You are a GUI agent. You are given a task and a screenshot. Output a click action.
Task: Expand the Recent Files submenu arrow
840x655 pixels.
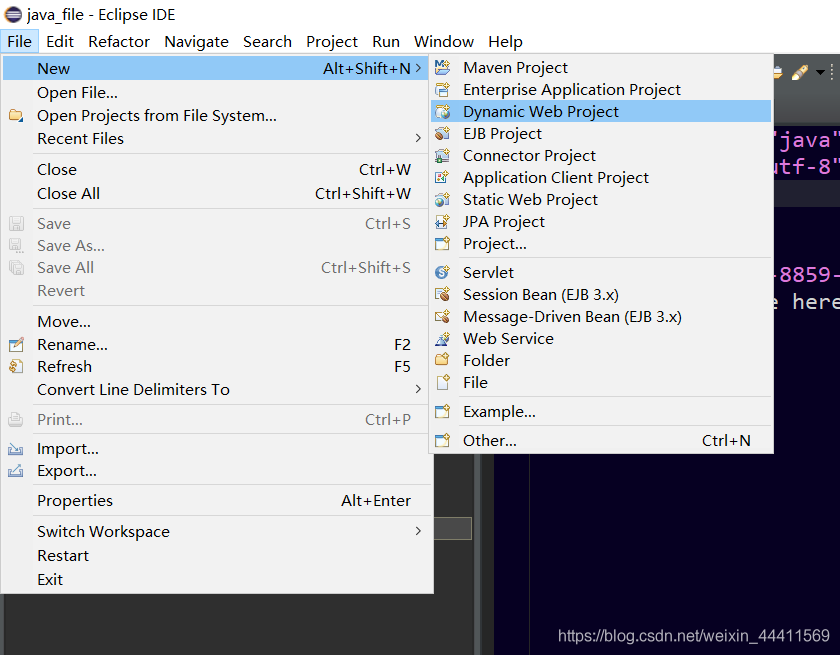click(418, 138)
